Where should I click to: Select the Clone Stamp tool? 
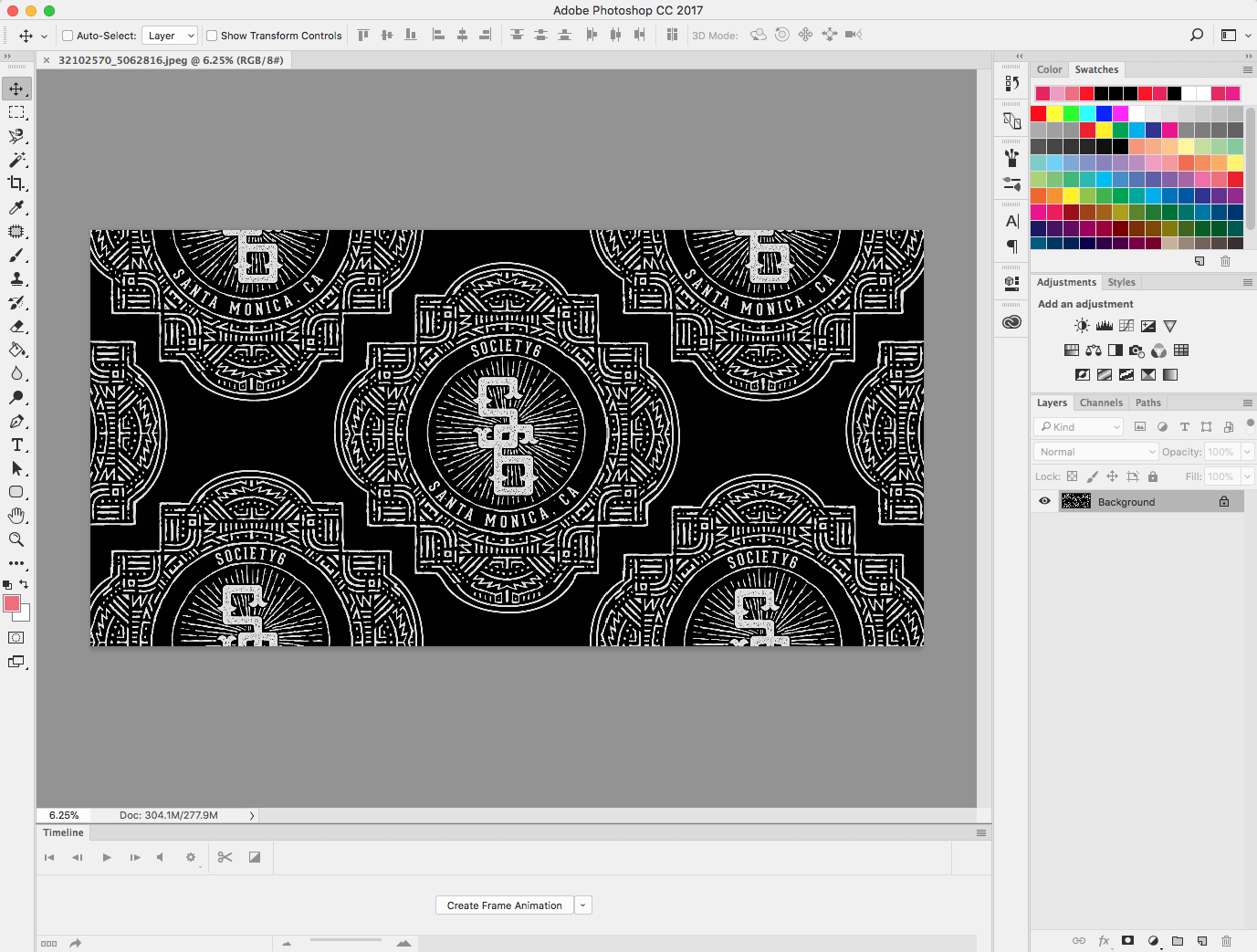[16, 279]
